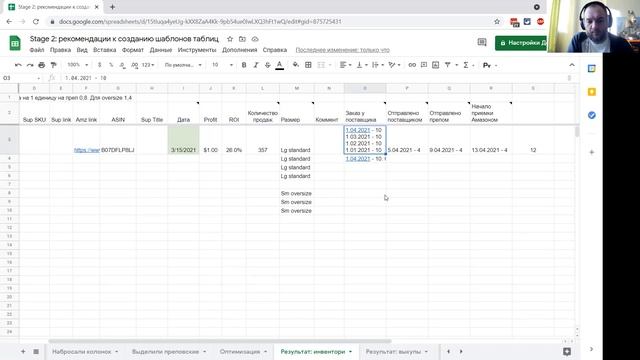Create a filter with the funnel icon
Image resolution: width=640 pixels, height=360 pixels.
point(447,65)
